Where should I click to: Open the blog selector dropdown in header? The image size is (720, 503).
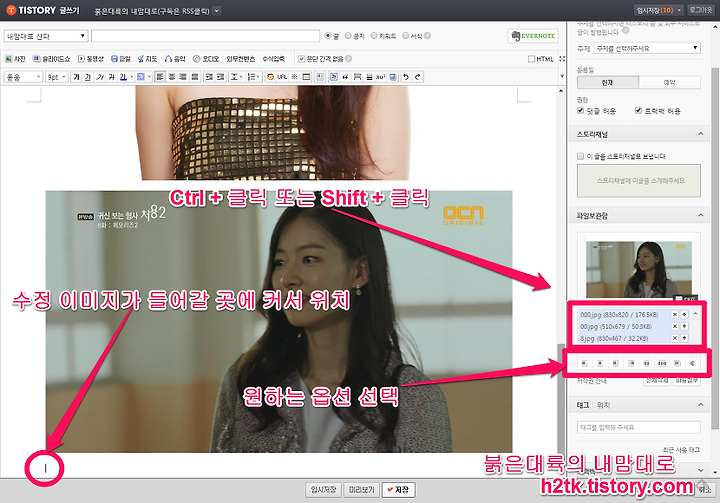coord(217,11)
